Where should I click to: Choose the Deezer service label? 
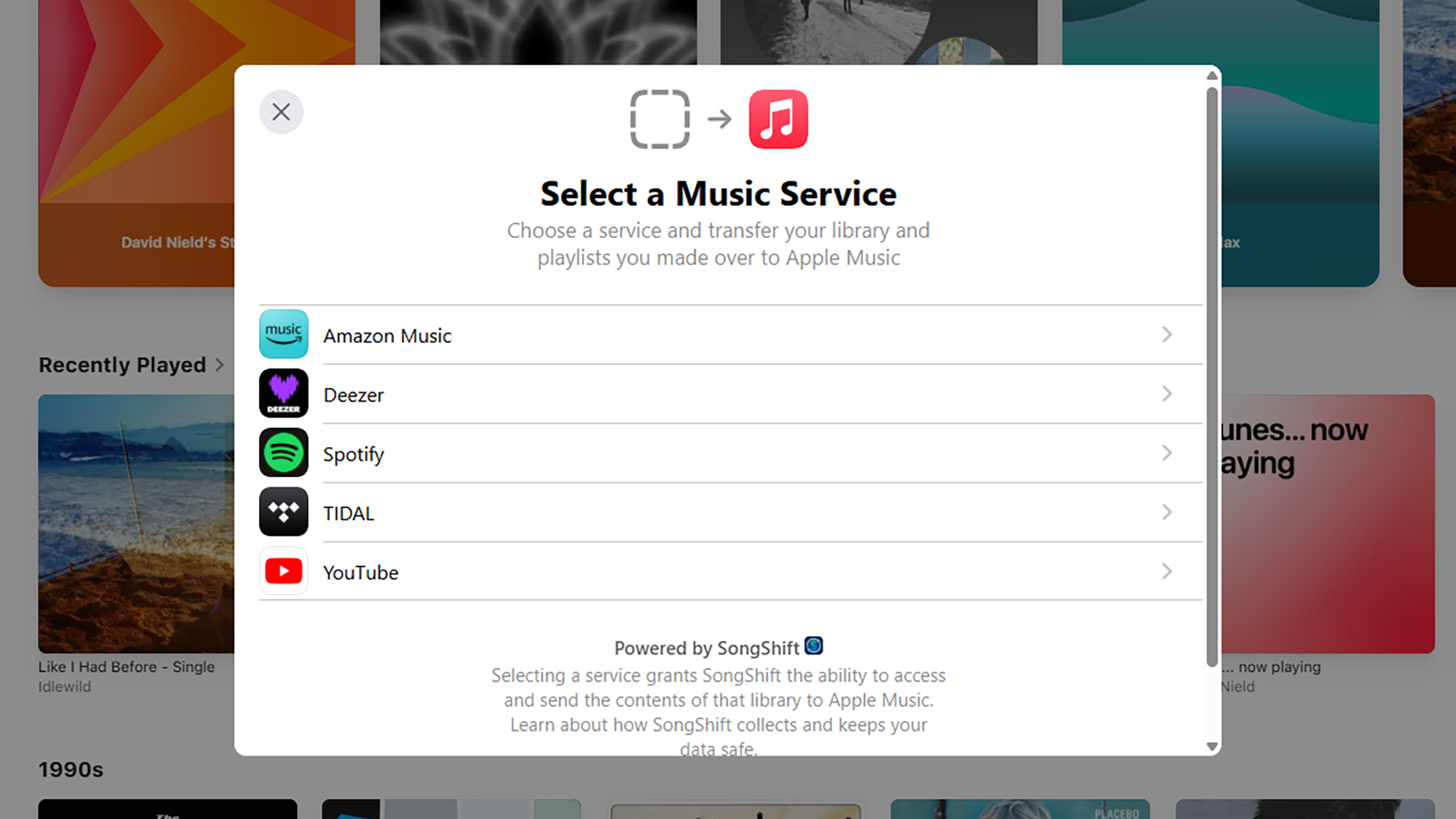[x=353, y=395]
